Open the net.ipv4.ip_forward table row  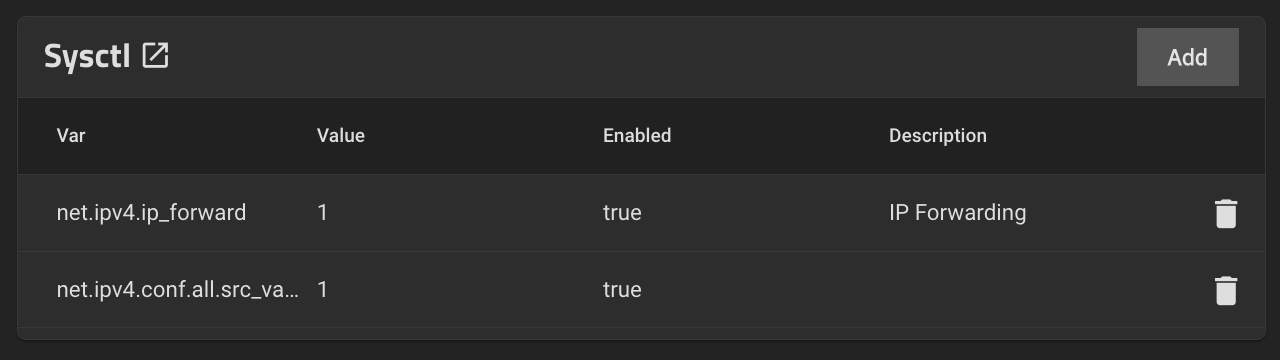(x=641, y=213)
